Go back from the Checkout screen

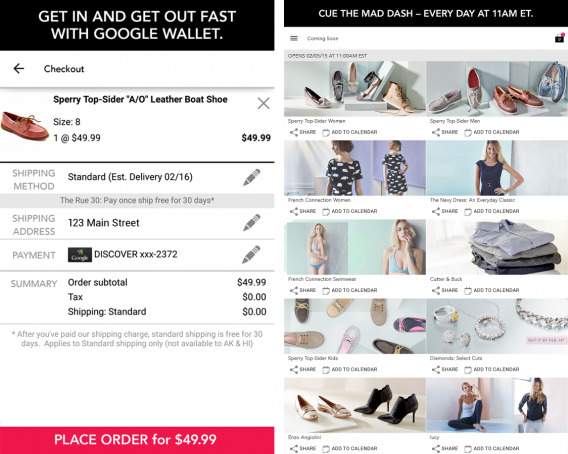19,68
